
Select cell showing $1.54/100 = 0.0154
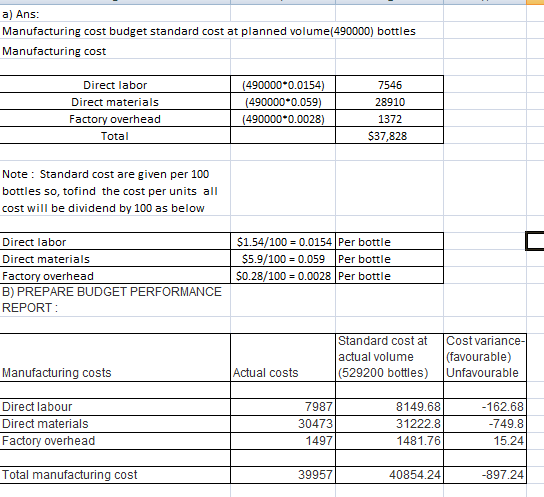click(283, 241)
